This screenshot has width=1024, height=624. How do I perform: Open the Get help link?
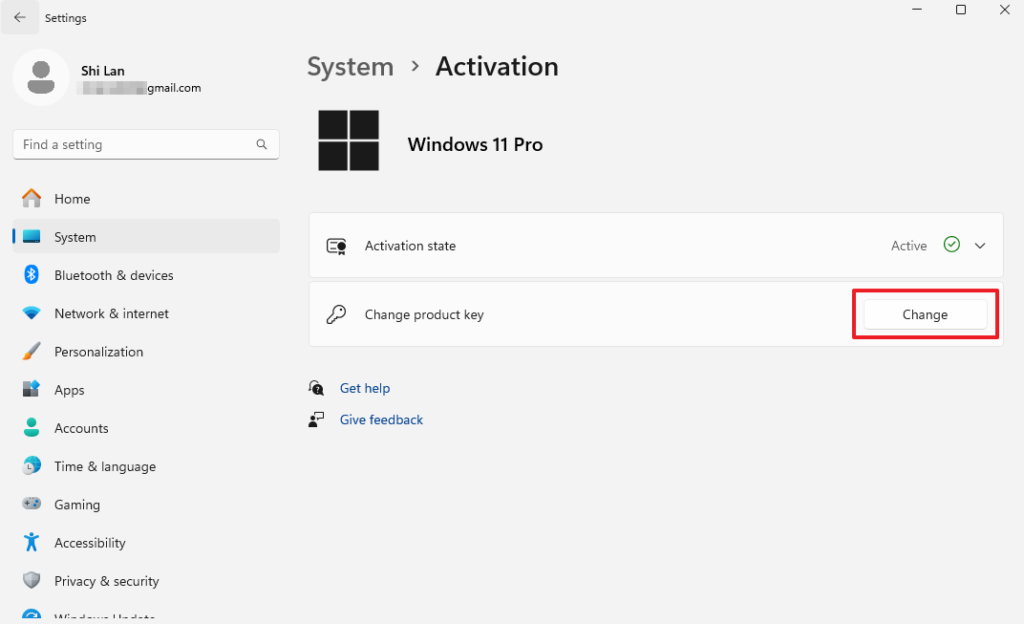point(365,388)
